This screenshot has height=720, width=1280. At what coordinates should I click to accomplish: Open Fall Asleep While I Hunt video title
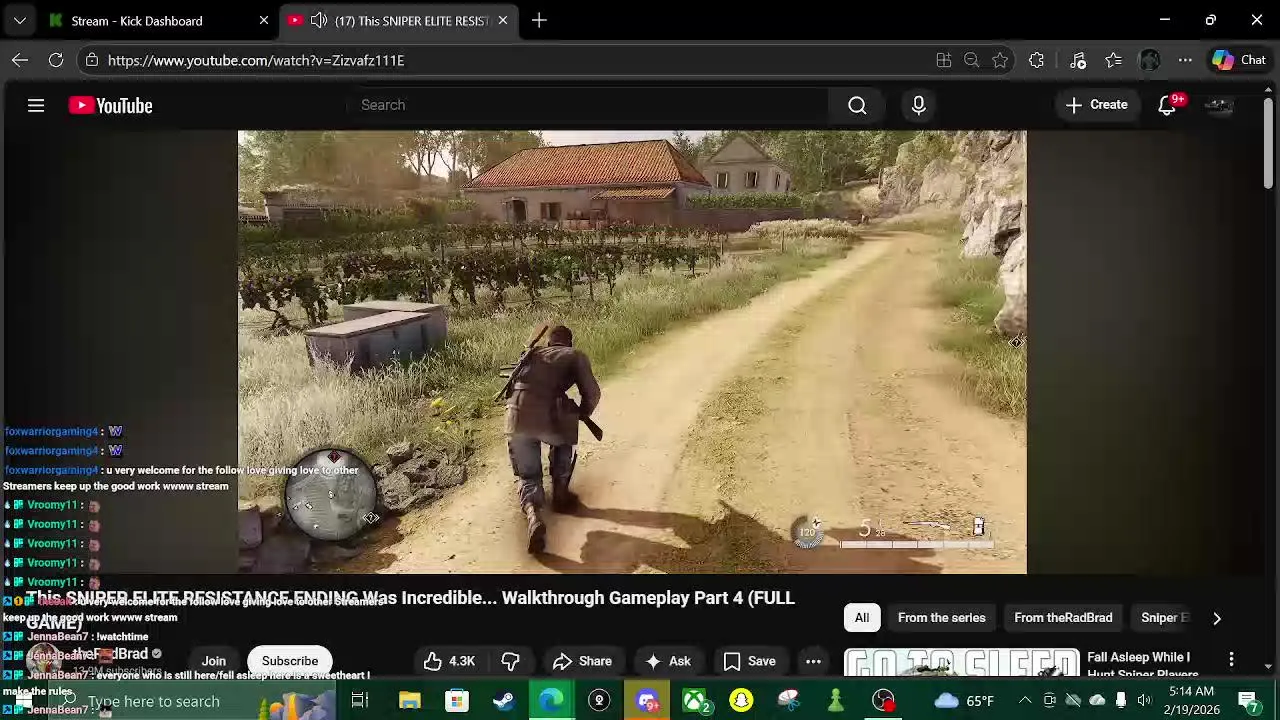tap(1142, 665)
